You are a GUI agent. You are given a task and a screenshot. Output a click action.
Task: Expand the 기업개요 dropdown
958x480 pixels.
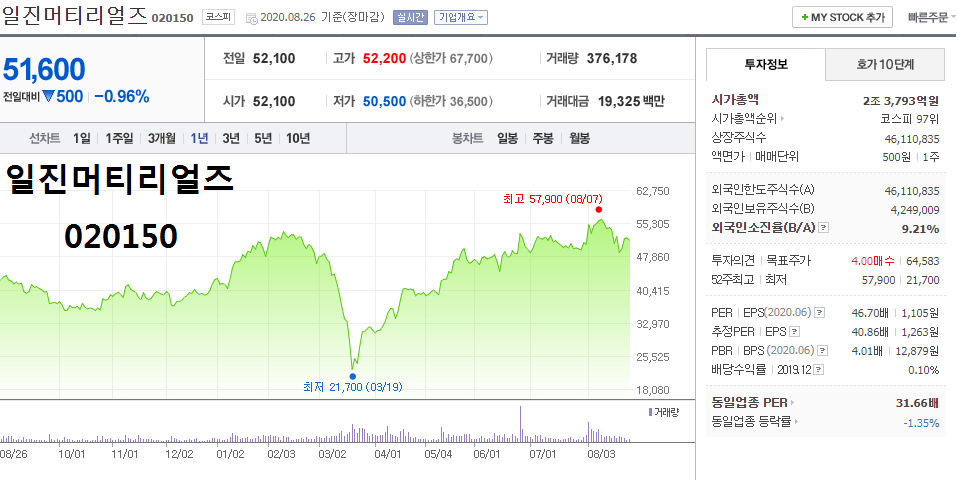[x=461, y=17]
